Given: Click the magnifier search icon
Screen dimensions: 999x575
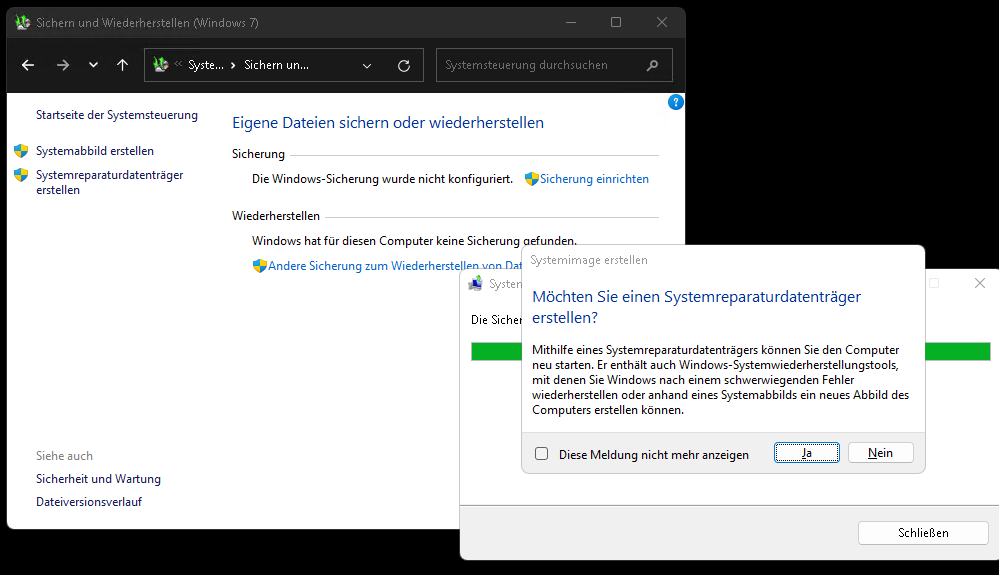Looking at the screenshot, I should pos(652,65).
